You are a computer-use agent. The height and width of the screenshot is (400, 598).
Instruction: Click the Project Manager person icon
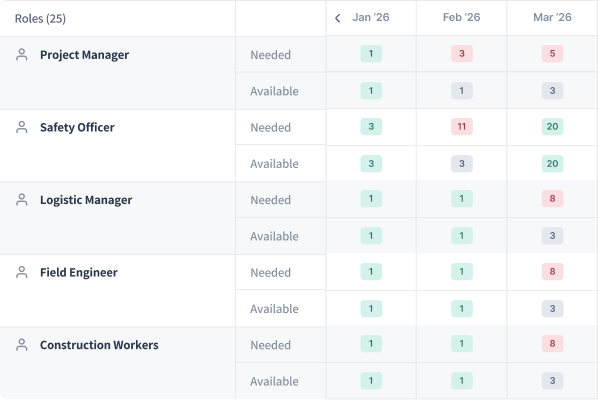(22, 55)
